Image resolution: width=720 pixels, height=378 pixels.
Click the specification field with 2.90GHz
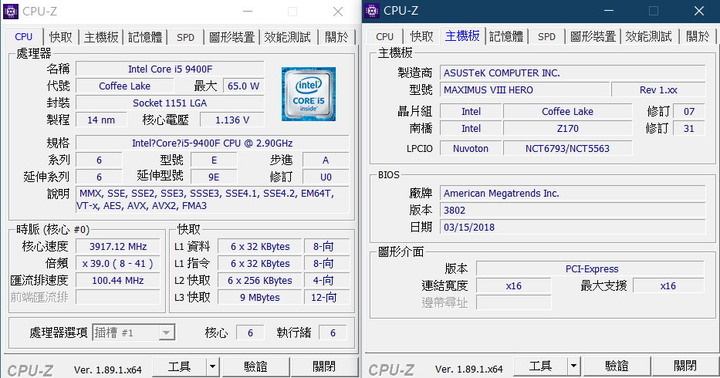(212, 143)
